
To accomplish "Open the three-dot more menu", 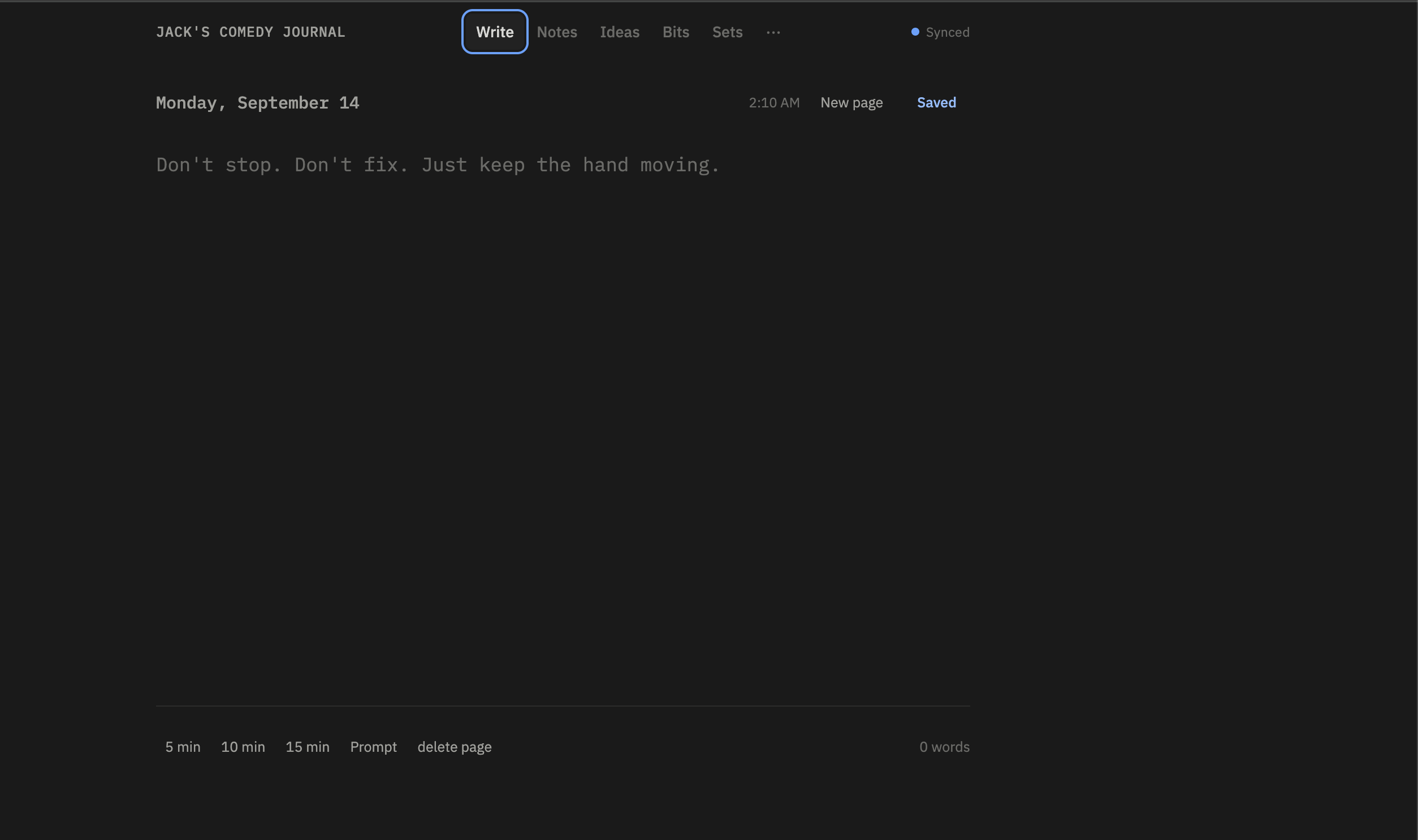I will (773, 32).
